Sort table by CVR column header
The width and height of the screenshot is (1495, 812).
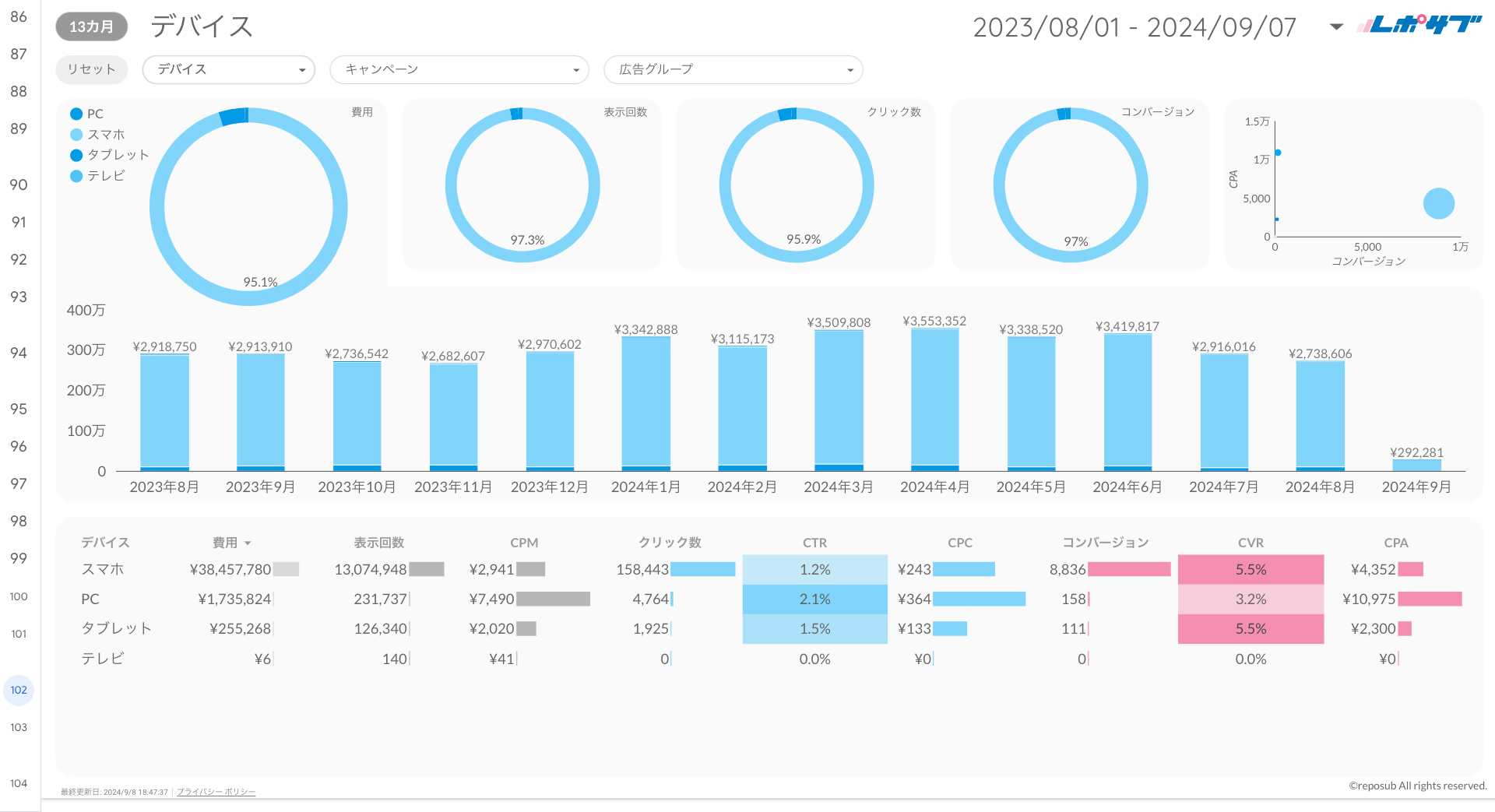(1251, 543)
